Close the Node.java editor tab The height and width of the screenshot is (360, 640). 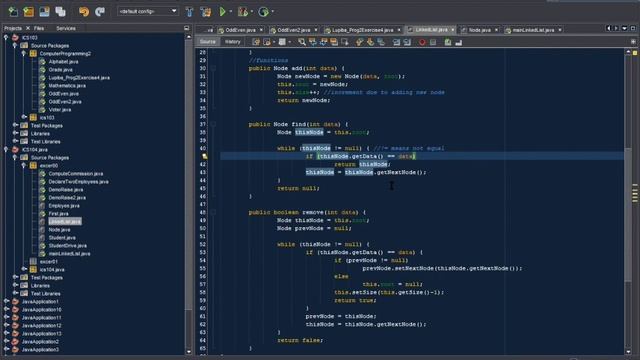click(496, 30)
